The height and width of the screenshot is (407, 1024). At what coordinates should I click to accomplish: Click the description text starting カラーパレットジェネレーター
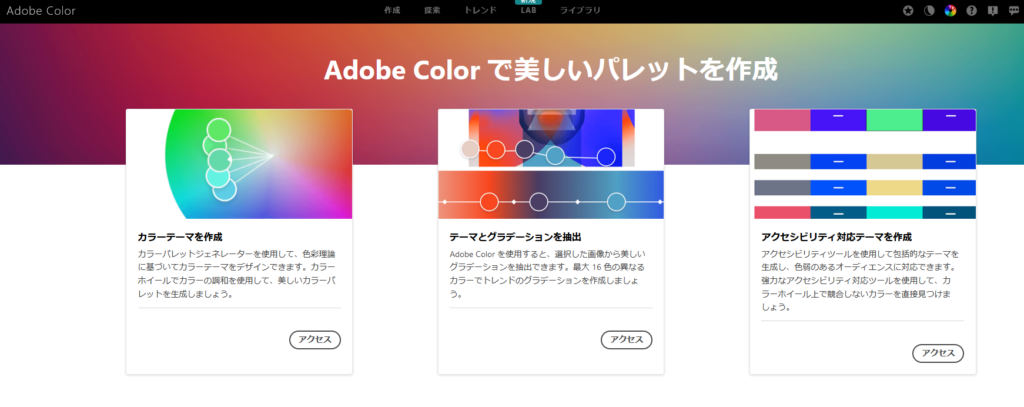click(x=239, y=274)
